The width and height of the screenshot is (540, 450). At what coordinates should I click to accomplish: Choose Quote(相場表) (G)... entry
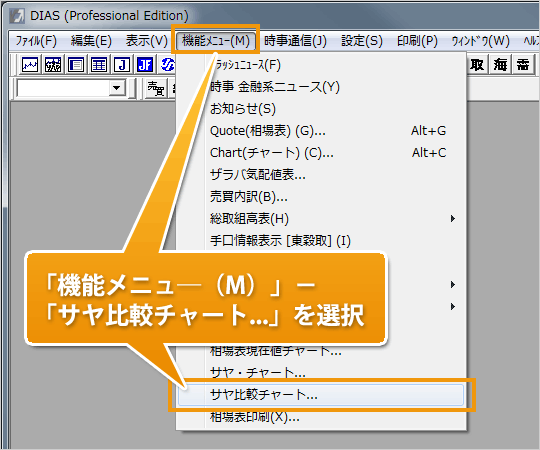click(321, 131)
